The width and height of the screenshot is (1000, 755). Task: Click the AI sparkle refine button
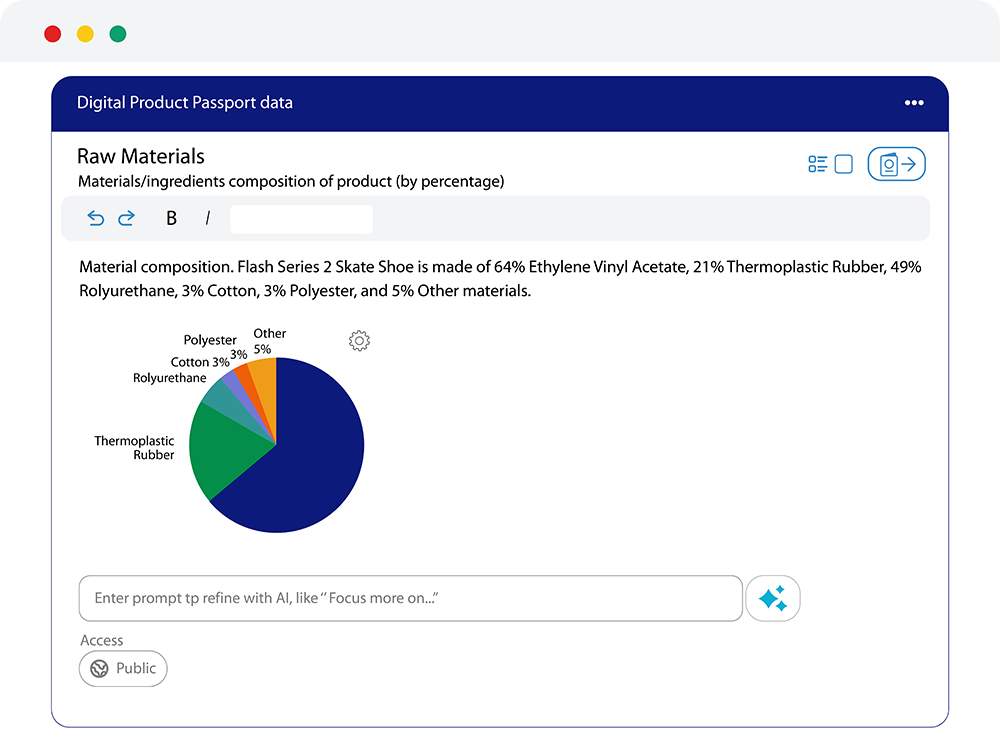(773, 598)
